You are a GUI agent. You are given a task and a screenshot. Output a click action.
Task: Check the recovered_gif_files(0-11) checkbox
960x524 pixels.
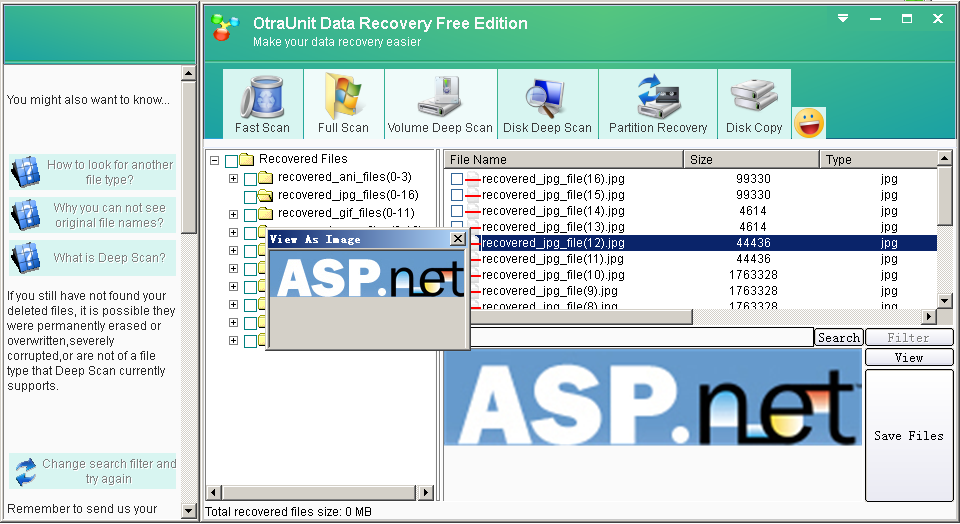[250, 215]
